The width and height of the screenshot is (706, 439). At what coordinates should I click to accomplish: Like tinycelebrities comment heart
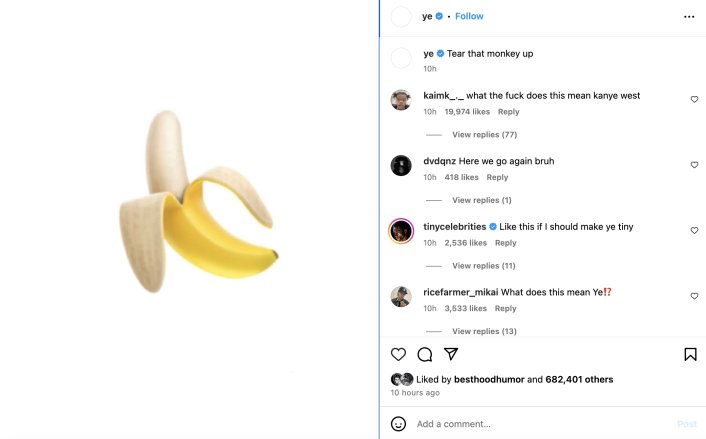(694, 231)
